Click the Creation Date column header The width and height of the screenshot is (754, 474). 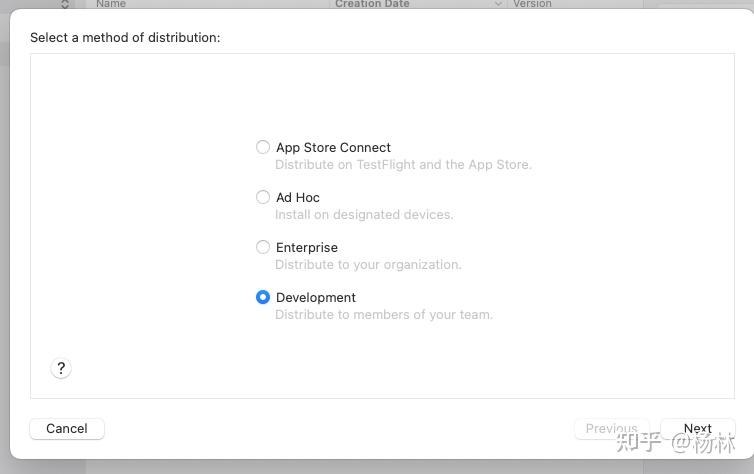point(371,4)
